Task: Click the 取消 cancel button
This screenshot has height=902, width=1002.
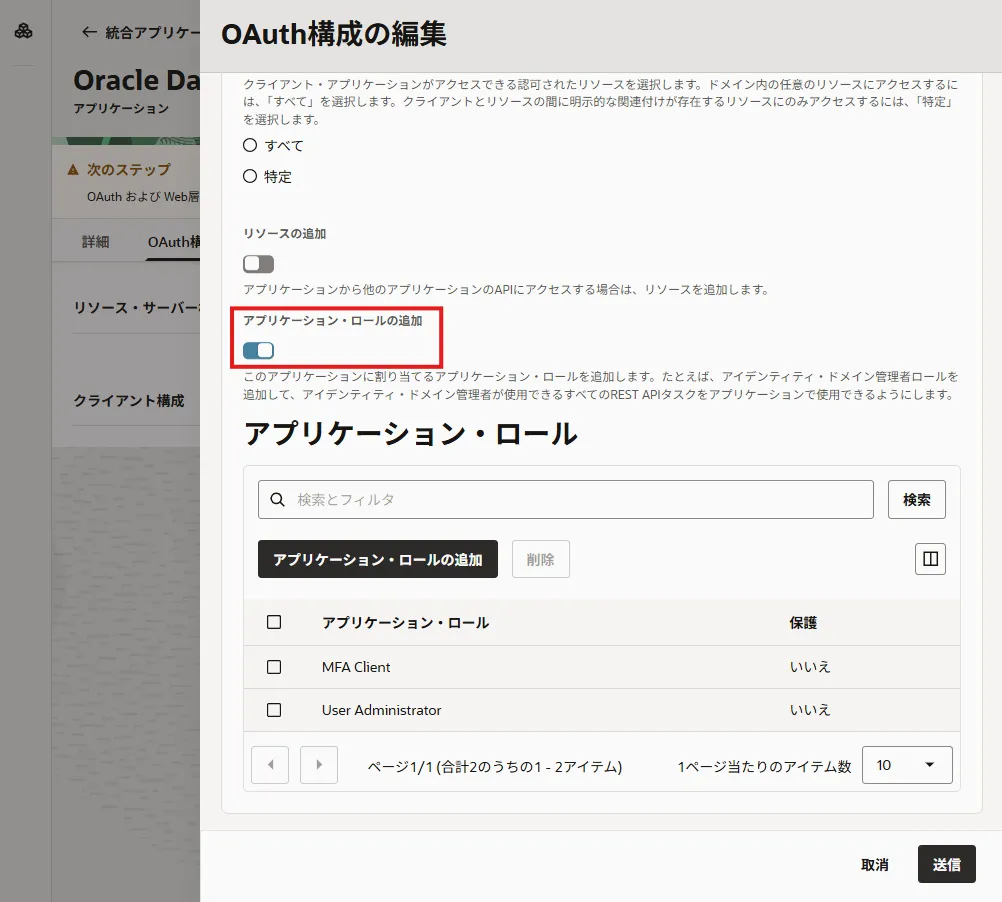Action: [874, 863]
